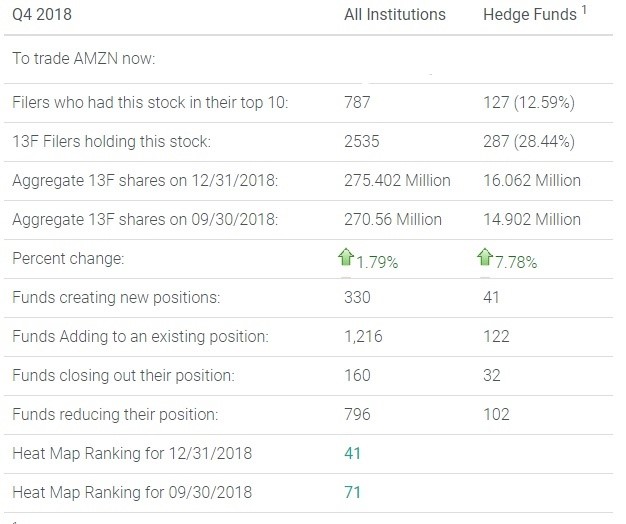Click the 127 (12.59%) hedge funds value
This screenshot has width=626, height=524.
pyautogui.click(x=528, y=102)
